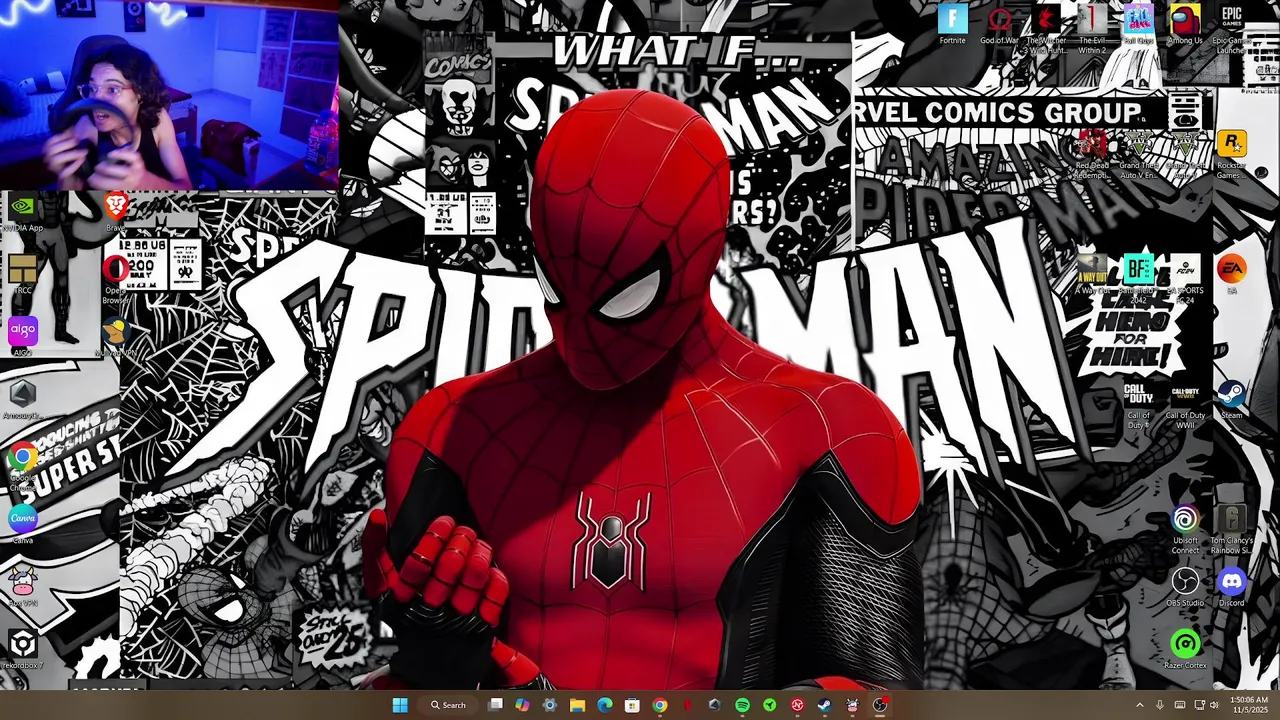This screenshot has width=1280, height=720.
Task: Show hidden system tray icons
Action: 1139,705
